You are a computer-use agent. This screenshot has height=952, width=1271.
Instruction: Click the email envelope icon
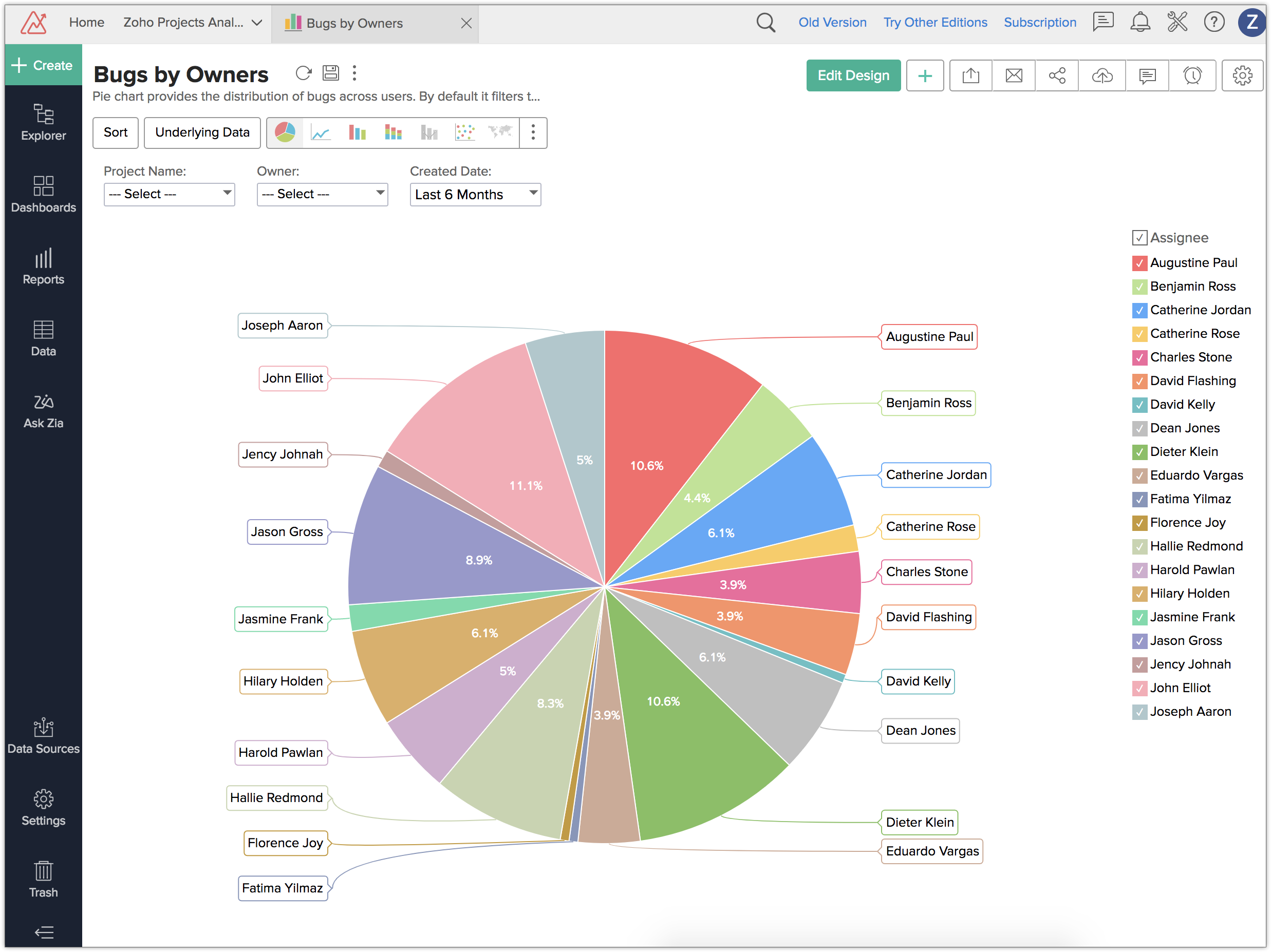[x=1014, y=76]
